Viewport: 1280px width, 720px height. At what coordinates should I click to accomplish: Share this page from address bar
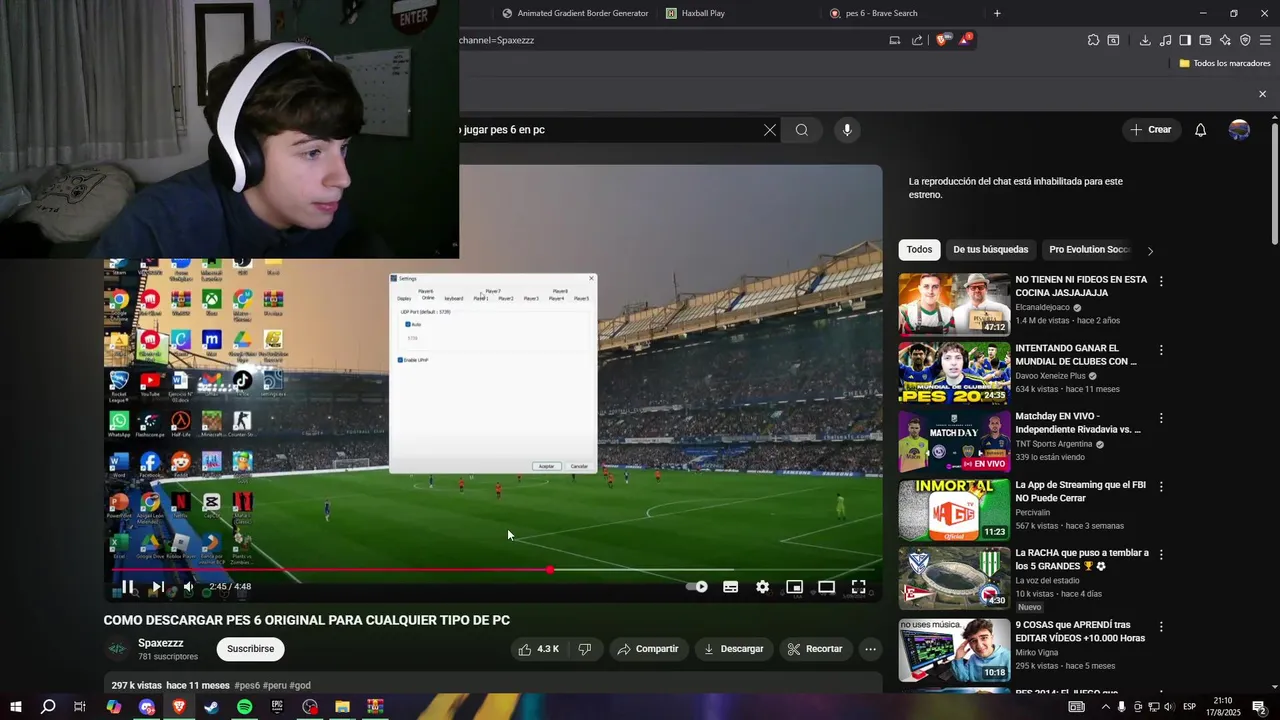click(x=917, y=40)
